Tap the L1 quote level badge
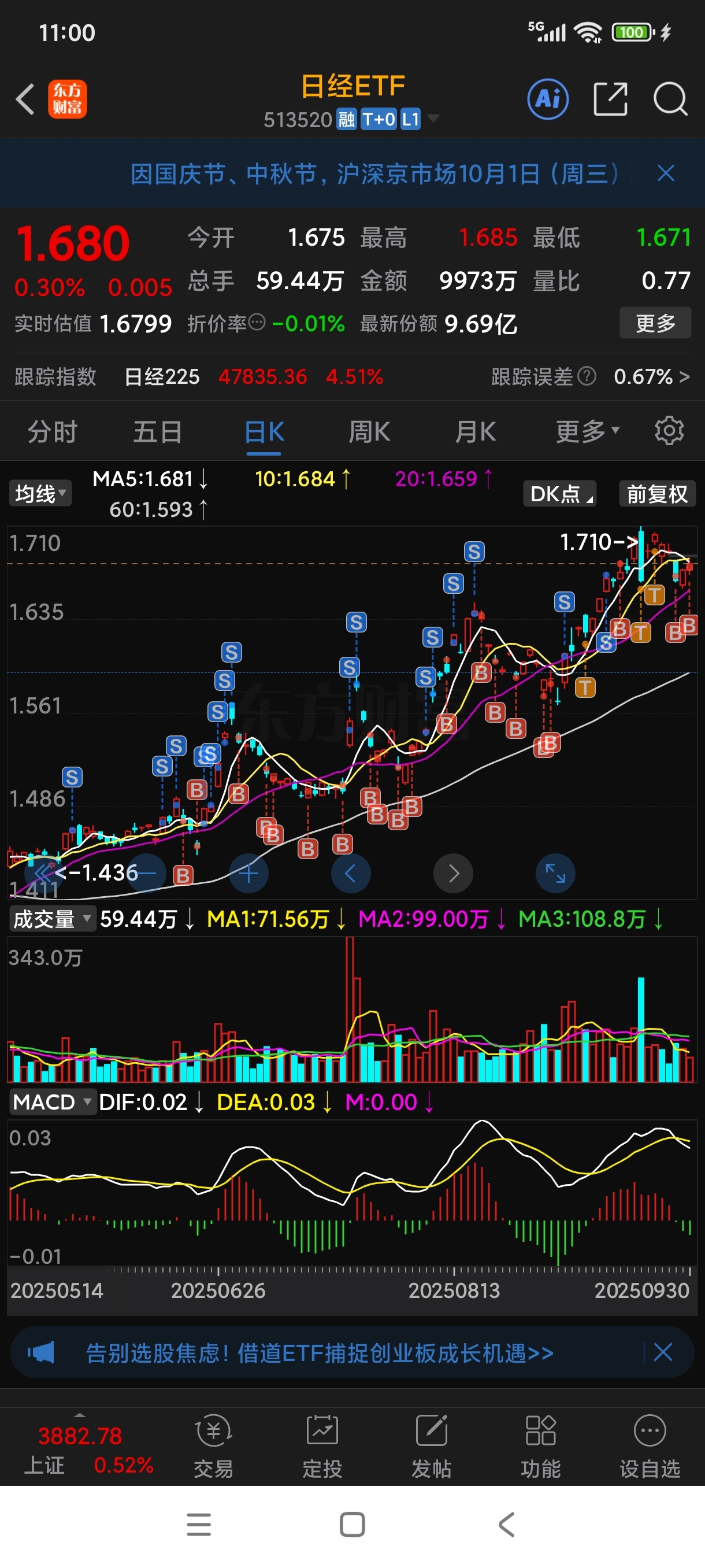Viewport: 705px width, 1568px height. (x=411, y=119)
